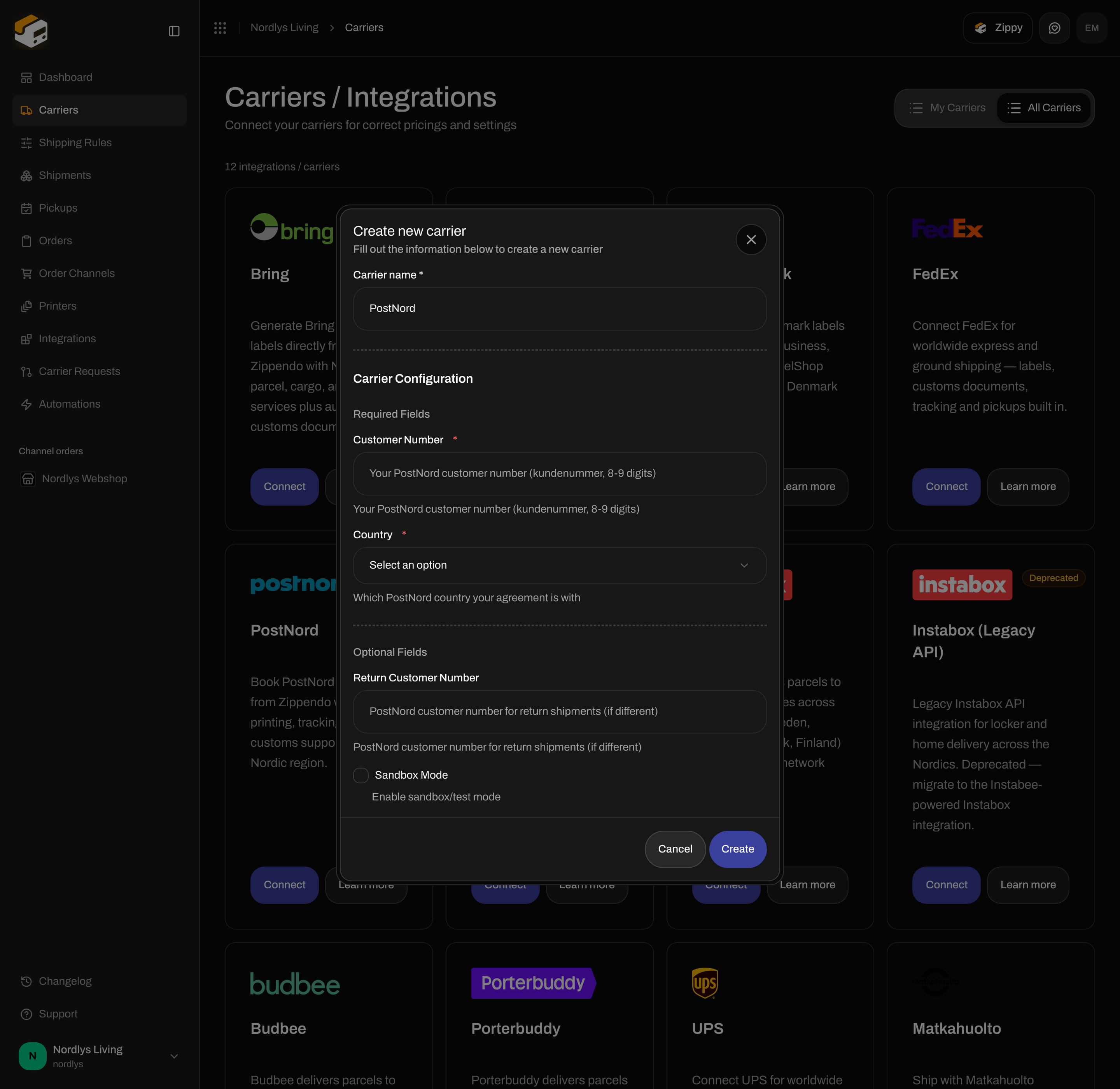
Task: Open the apps grid icon
Action: 220,28
